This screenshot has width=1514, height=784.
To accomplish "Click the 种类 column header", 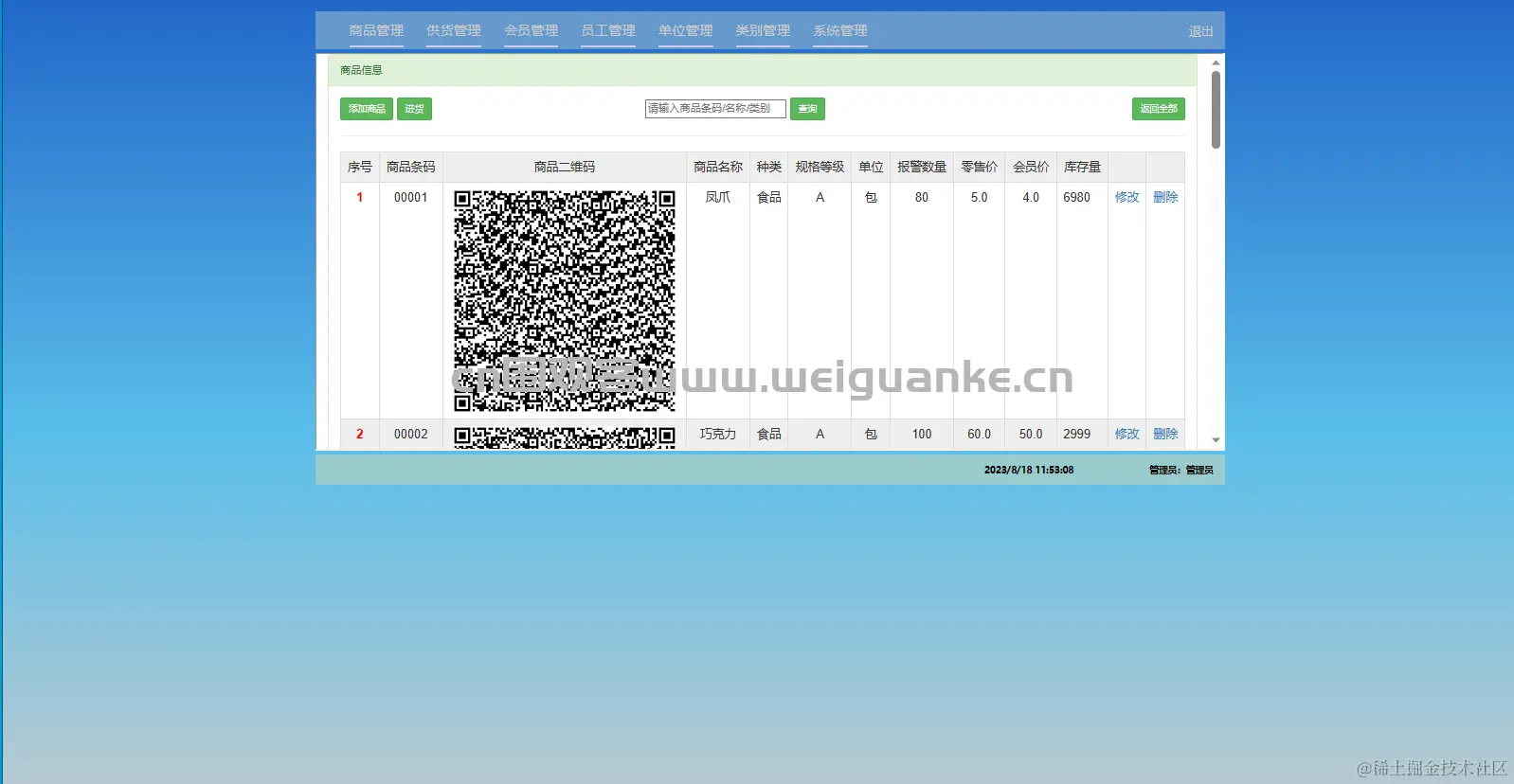I will tap(769, 167).
